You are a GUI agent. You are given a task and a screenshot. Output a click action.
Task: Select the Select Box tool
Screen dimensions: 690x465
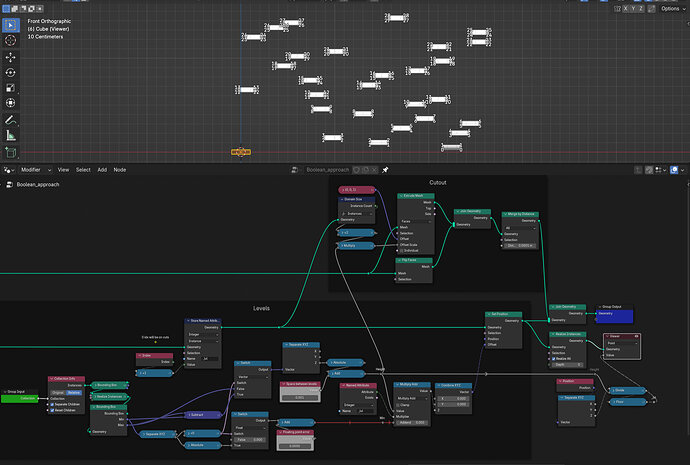[11, 25]
